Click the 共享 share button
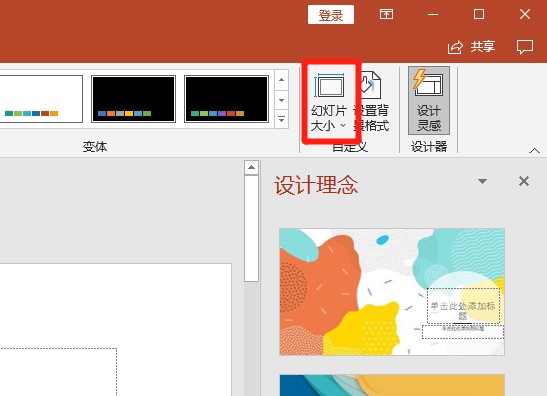Viewport: 547px width, 396px height. 472,47
